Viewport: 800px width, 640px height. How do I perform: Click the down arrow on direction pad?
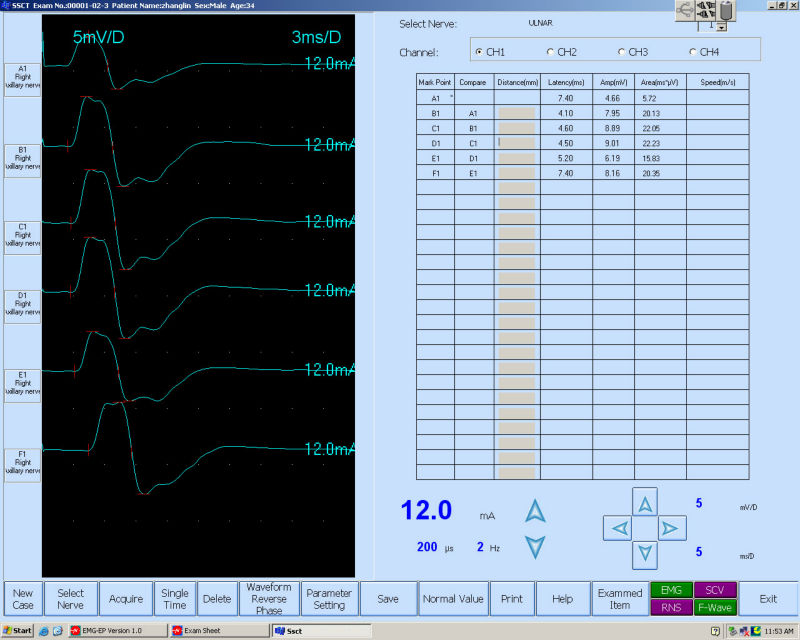[645, 555]
